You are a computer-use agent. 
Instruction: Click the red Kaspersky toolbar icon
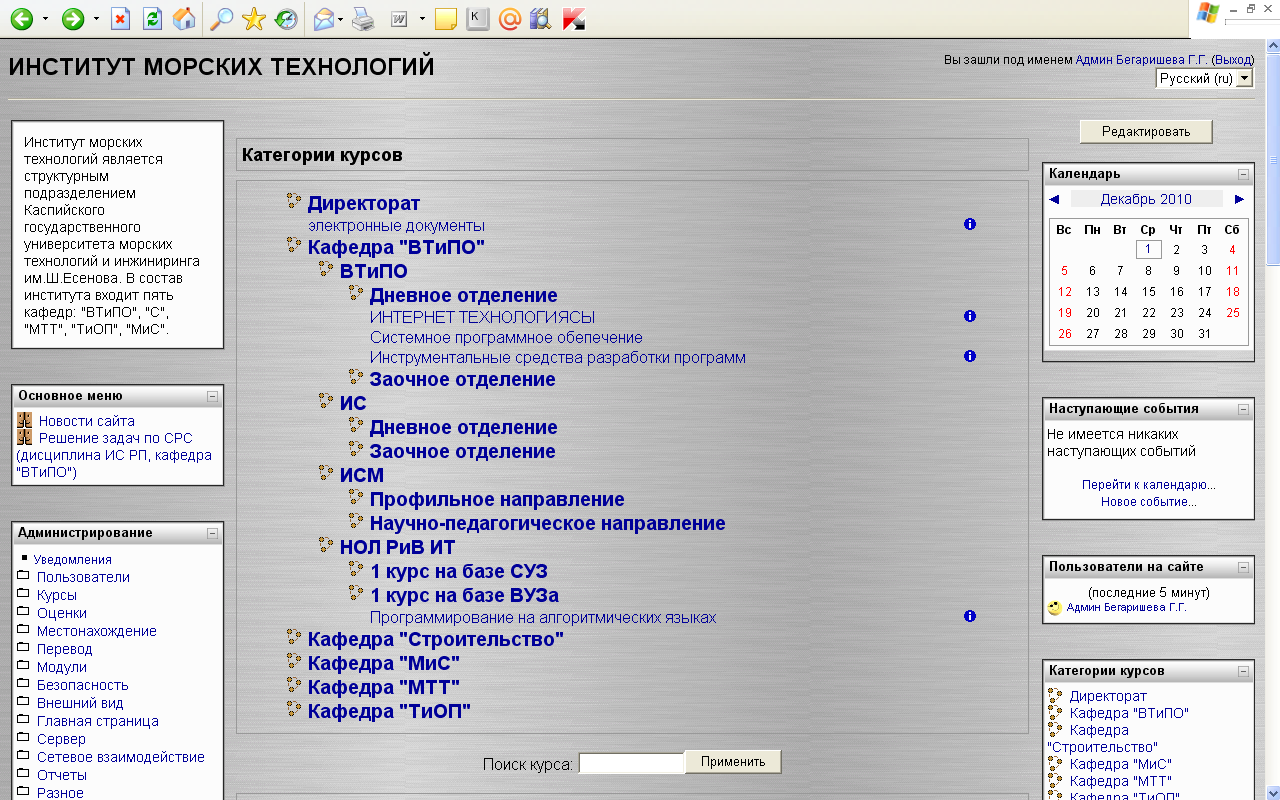point(573,18)
